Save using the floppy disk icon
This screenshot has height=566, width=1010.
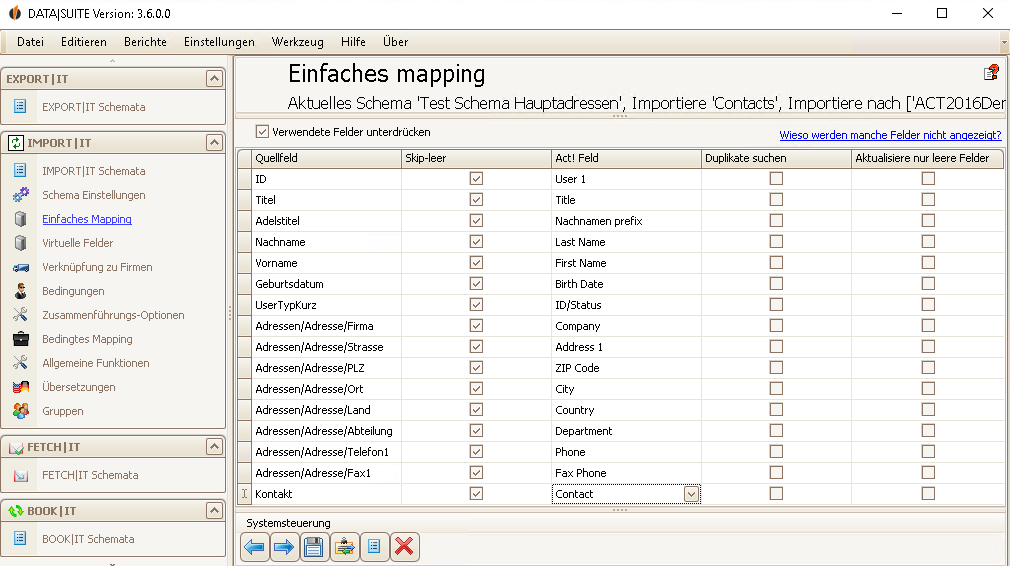(314, 547)
